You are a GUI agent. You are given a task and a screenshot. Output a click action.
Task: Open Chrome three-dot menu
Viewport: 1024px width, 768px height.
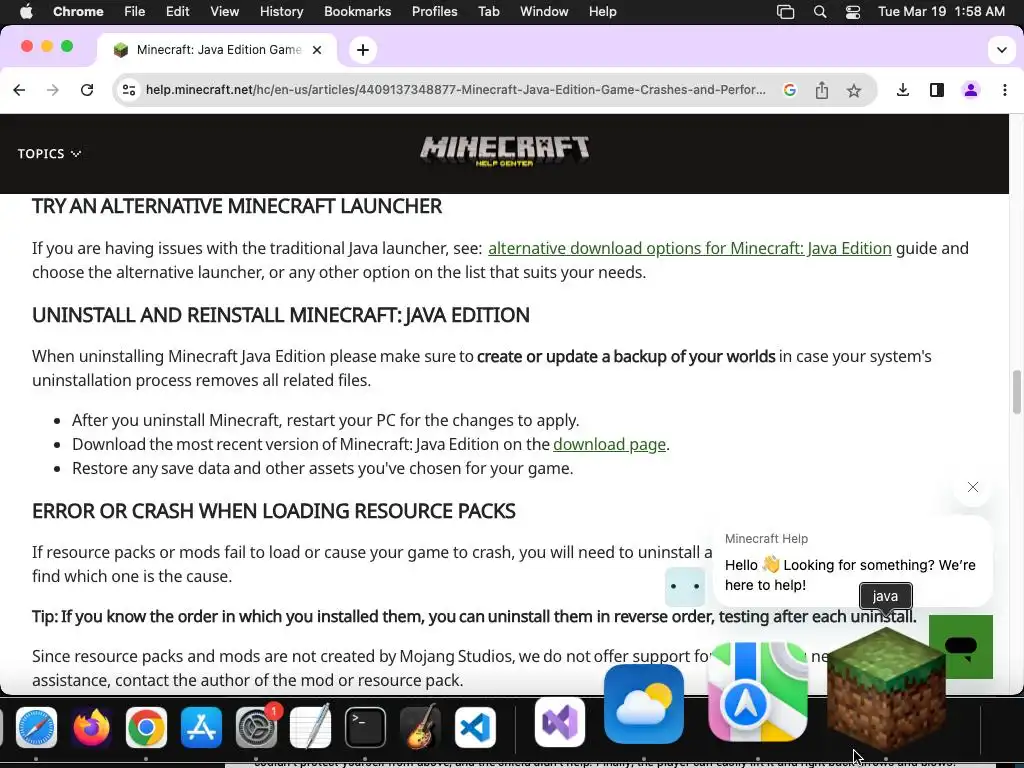coord(1004,90)
